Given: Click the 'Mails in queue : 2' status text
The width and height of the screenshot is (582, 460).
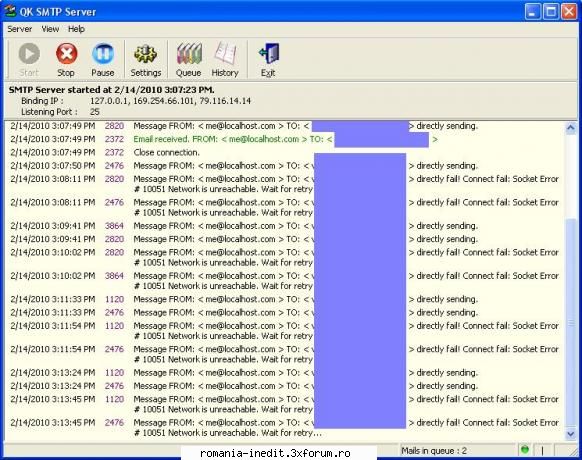Looking at the screenshot, I should [434, 451].
